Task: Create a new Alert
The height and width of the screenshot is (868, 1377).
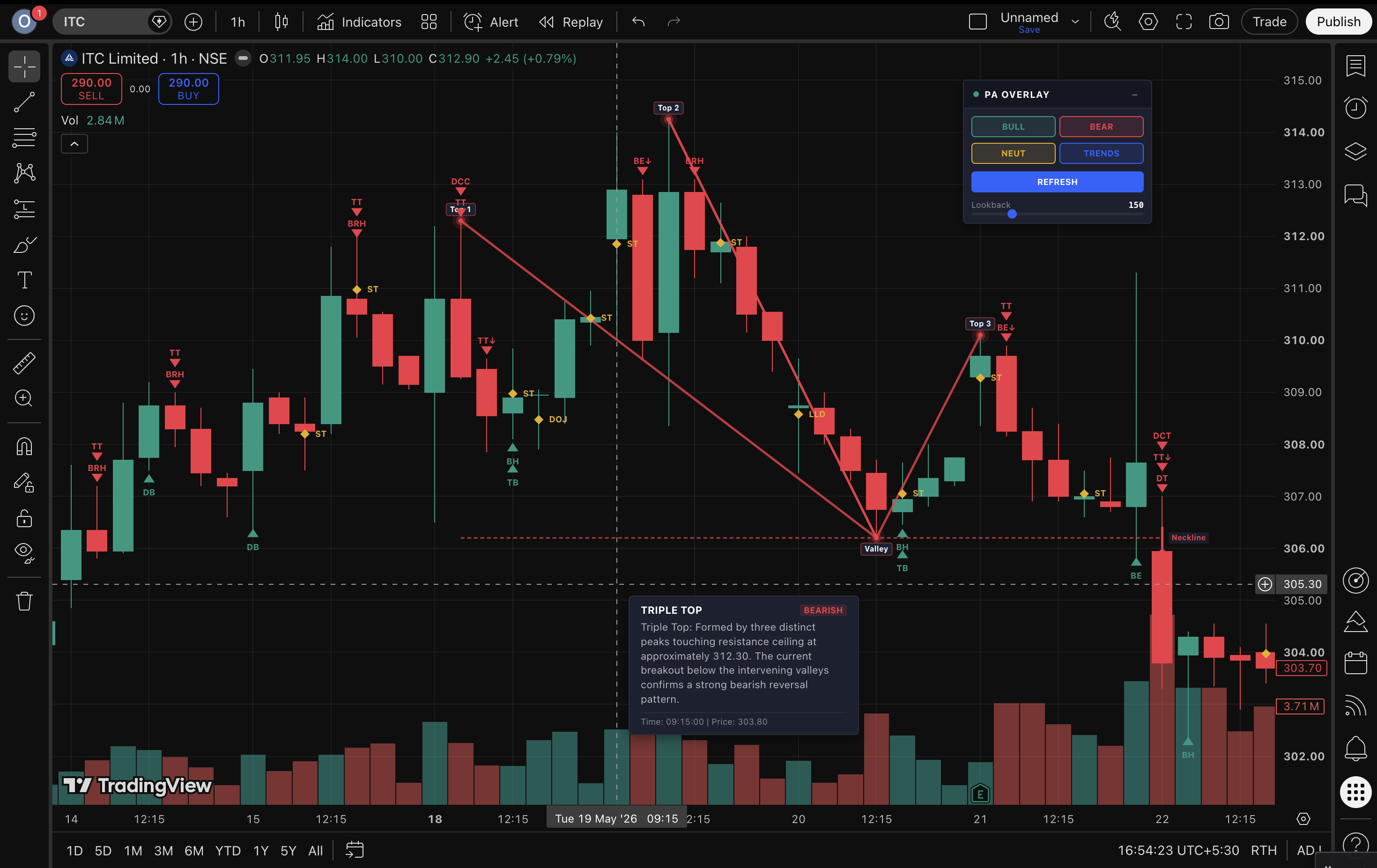Action: click(491, 22)
